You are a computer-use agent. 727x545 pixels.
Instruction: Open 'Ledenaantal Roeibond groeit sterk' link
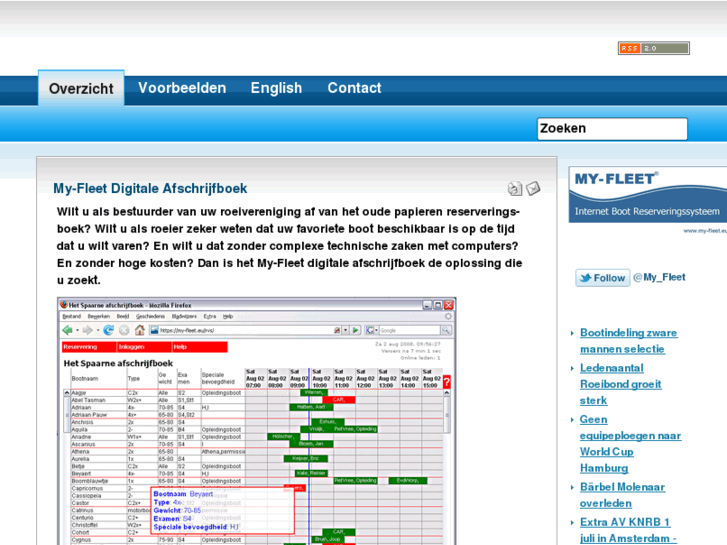(x=620, y=384)
